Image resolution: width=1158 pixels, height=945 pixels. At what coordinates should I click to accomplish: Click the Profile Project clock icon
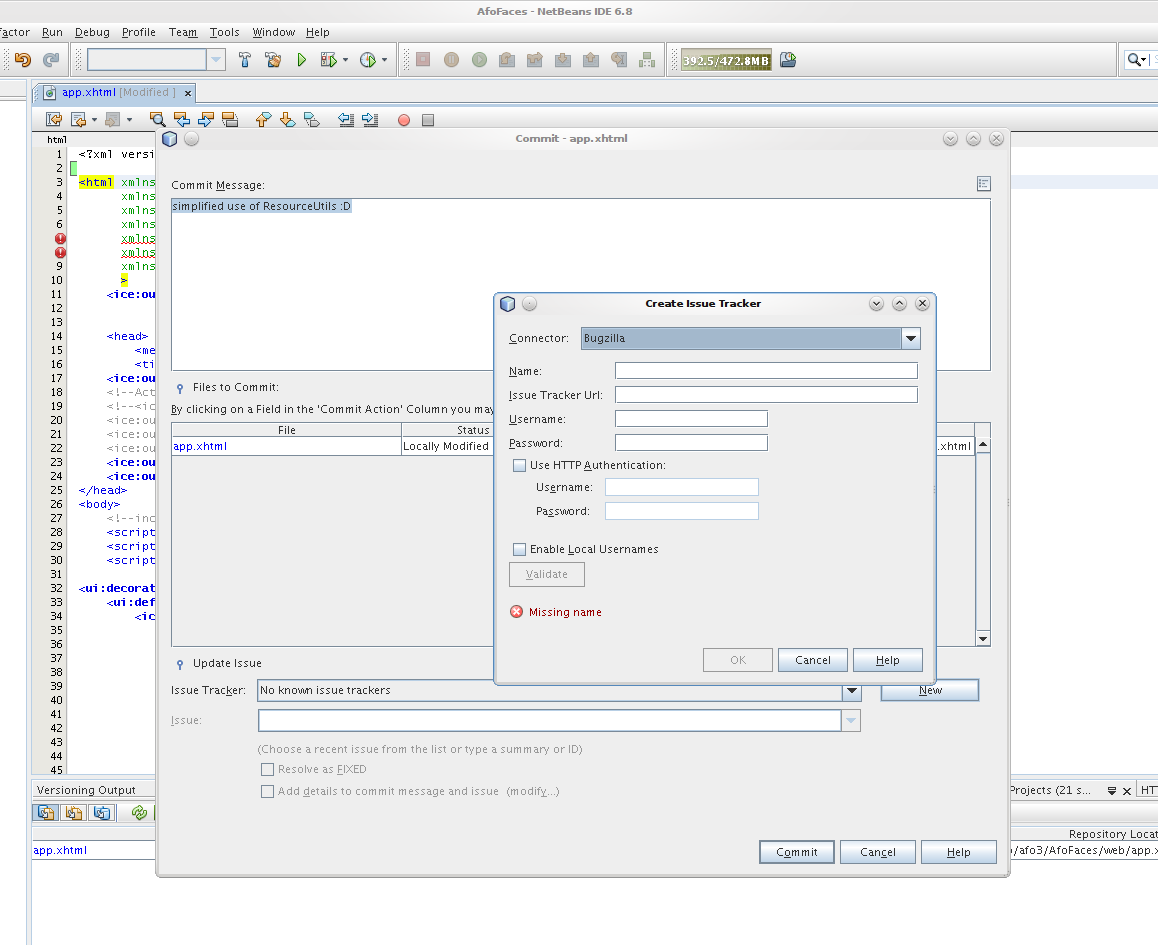click(368, 60)
